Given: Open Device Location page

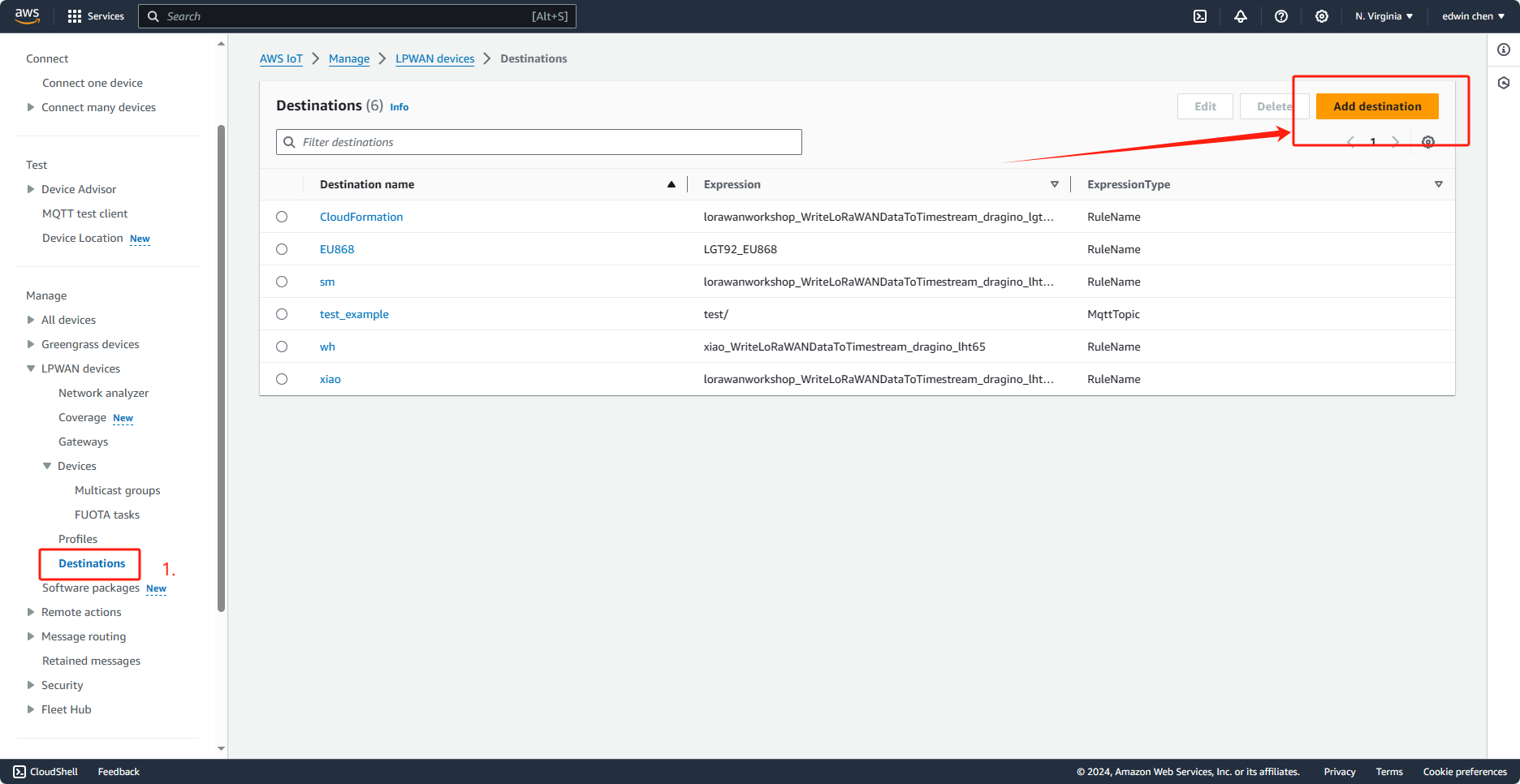Looking at the screenshot, I should pyautogui.click(x=83, y=238).
